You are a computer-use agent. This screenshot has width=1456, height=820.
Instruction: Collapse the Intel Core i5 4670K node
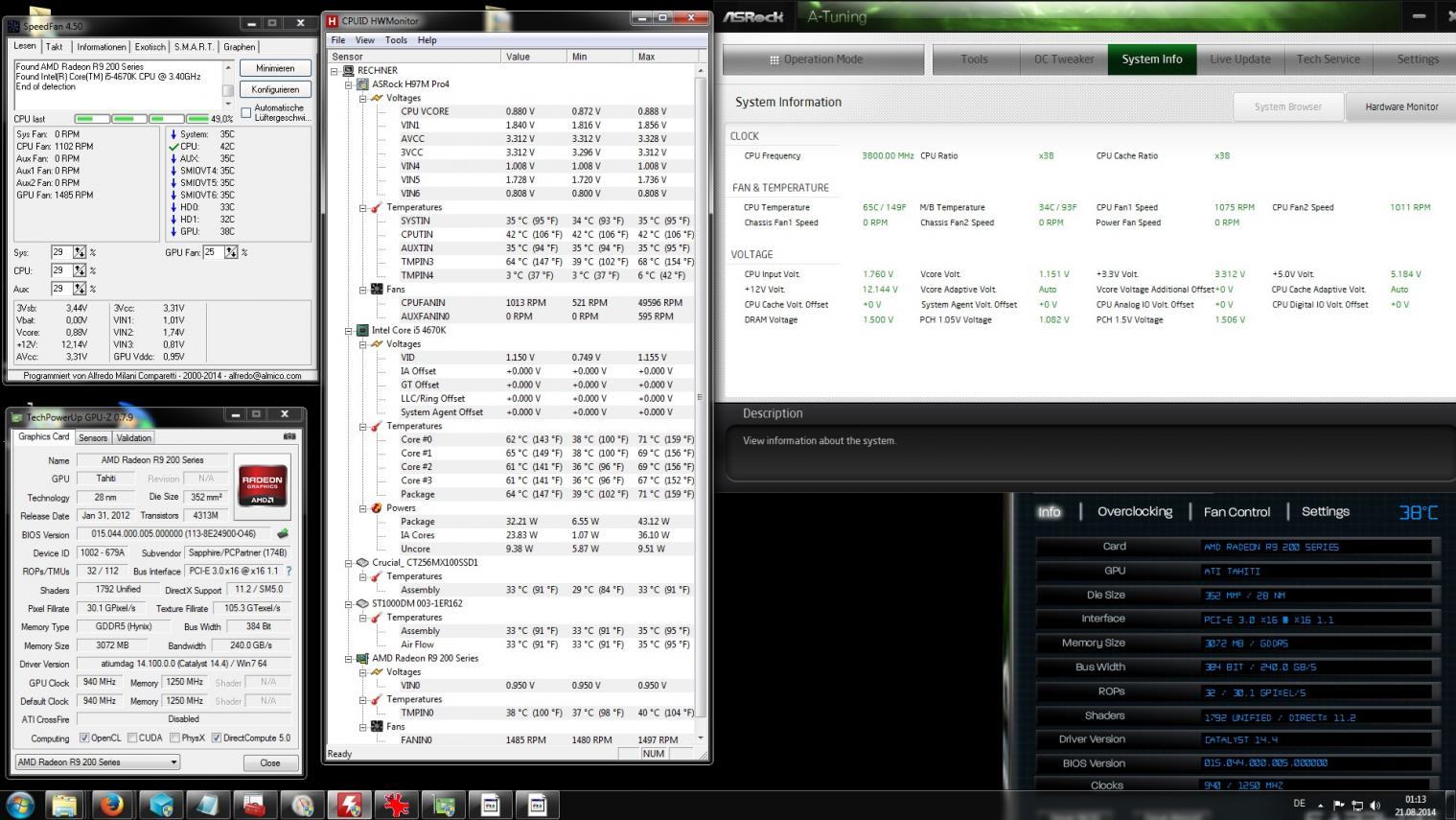coord(349,330)
